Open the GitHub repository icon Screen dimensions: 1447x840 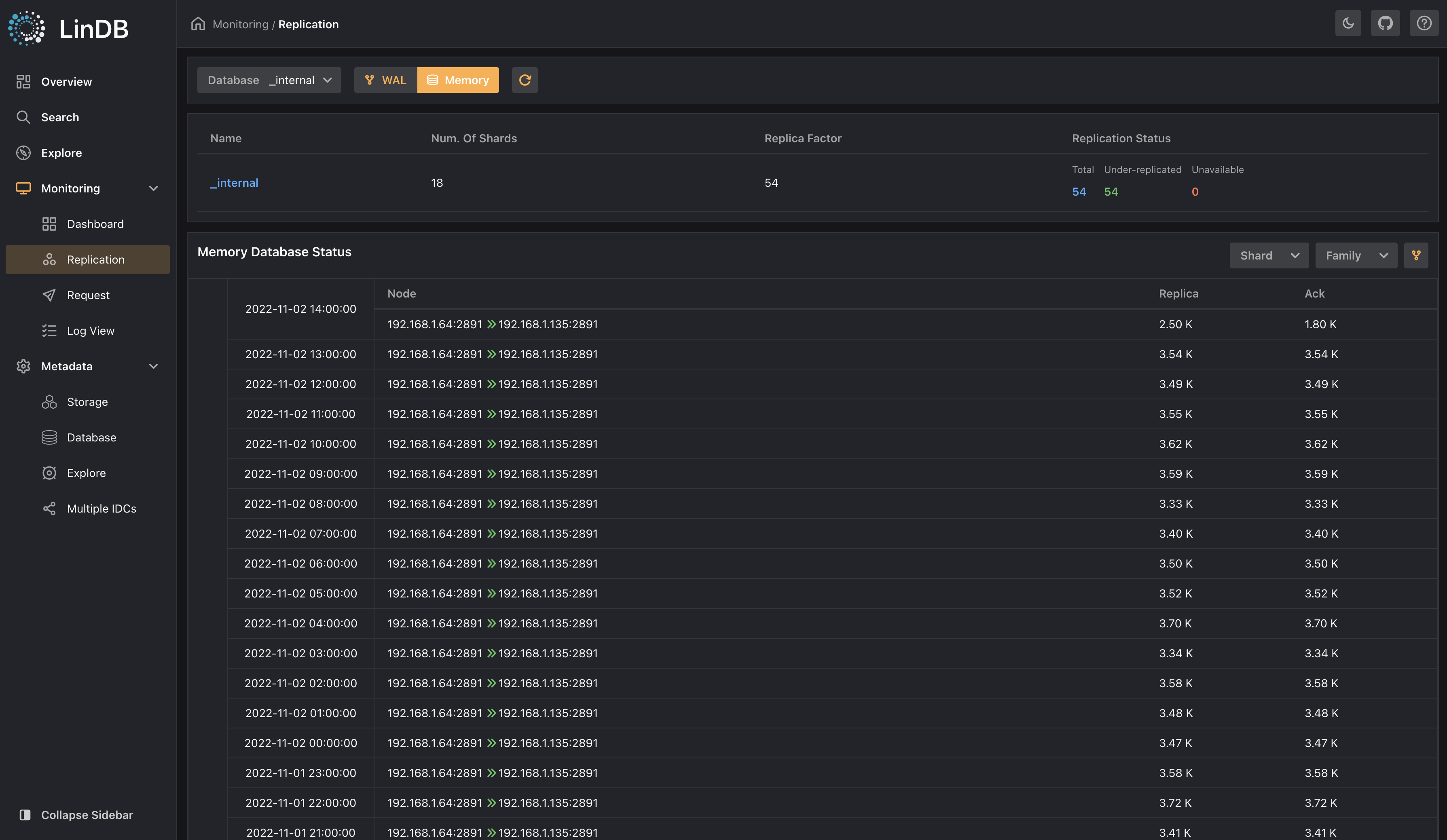(1386, 23)
